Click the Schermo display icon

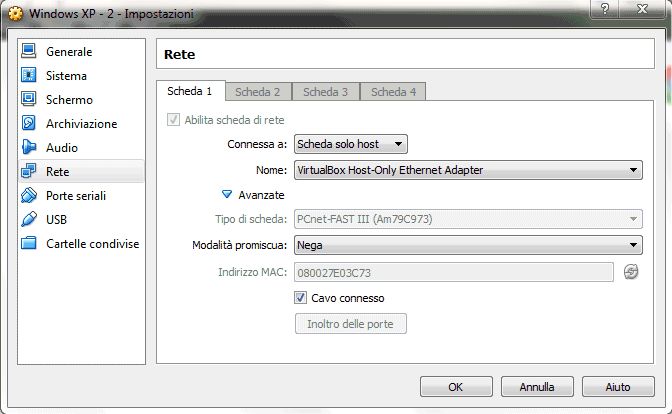[x=29, y=99]
